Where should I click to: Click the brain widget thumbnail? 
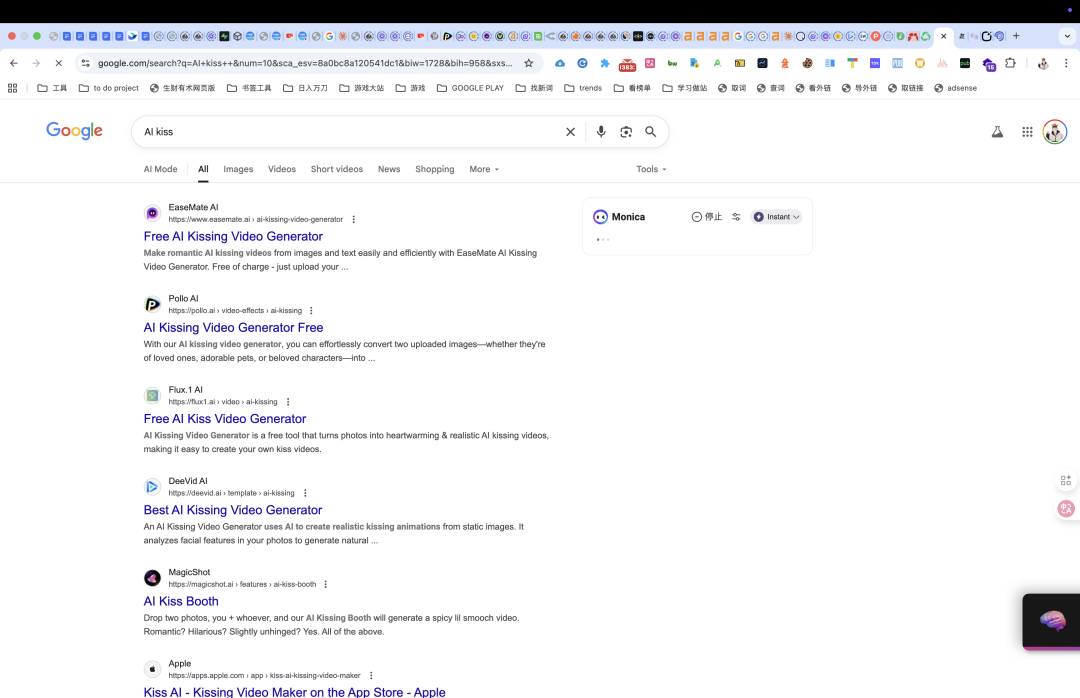click(x=1052, y=621)
